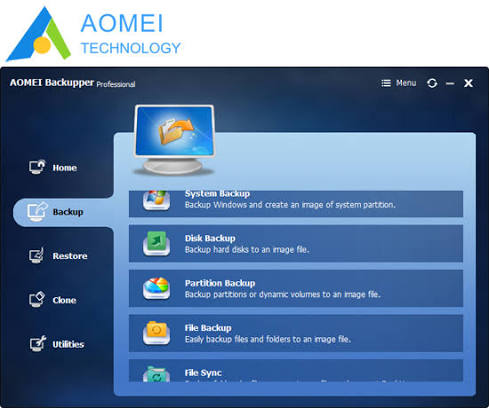Close the AOMEI Backupper window

tap(468, 83)
